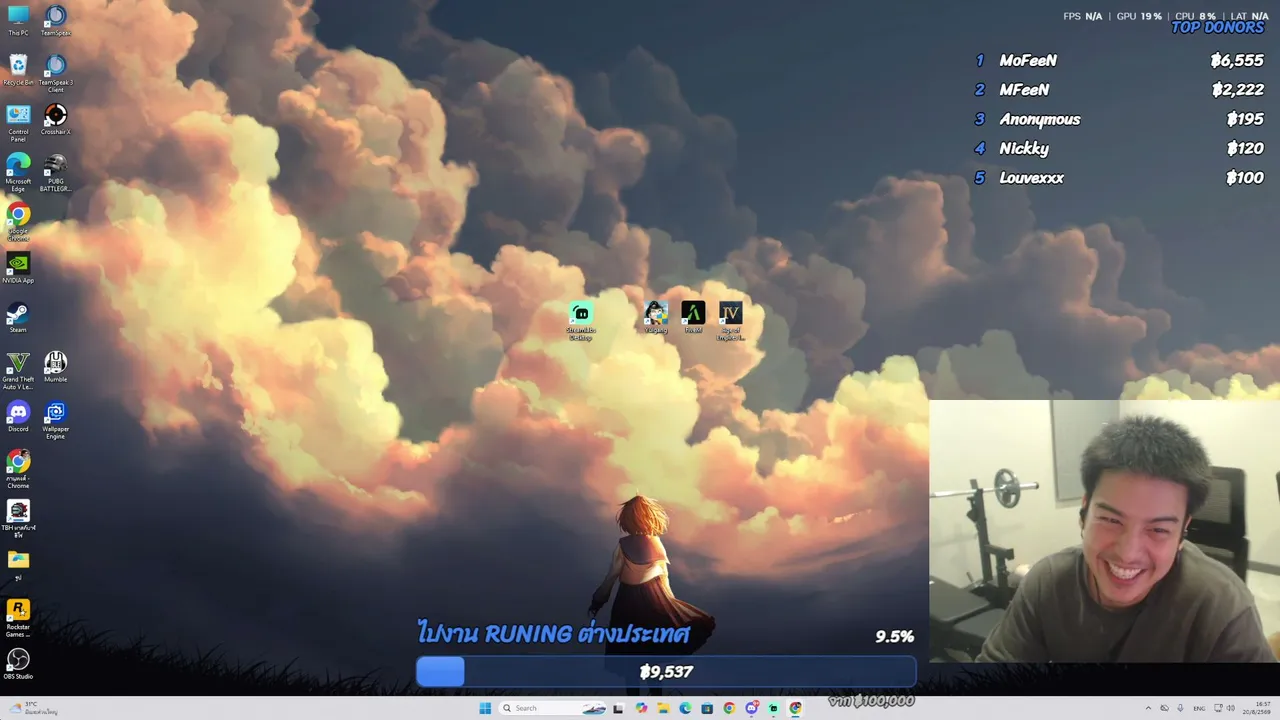Open the Discord desktop shortcut
Viewport: 1280px width, 720px height.
click(18, 416)
